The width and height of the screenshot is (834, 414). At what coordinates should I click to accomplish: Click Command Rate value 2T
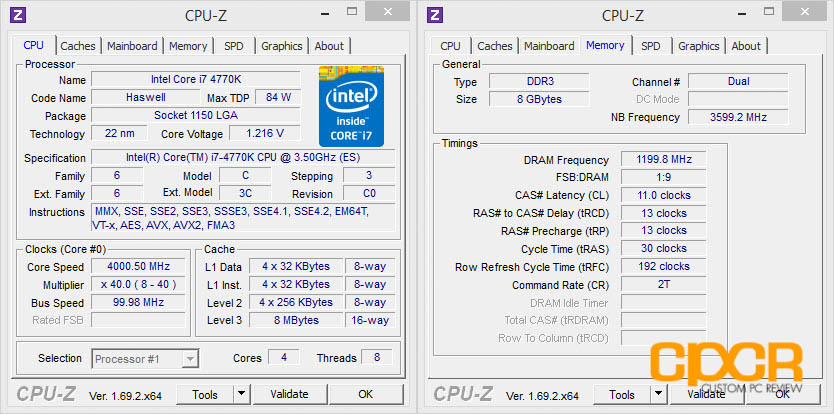point(664,284)
